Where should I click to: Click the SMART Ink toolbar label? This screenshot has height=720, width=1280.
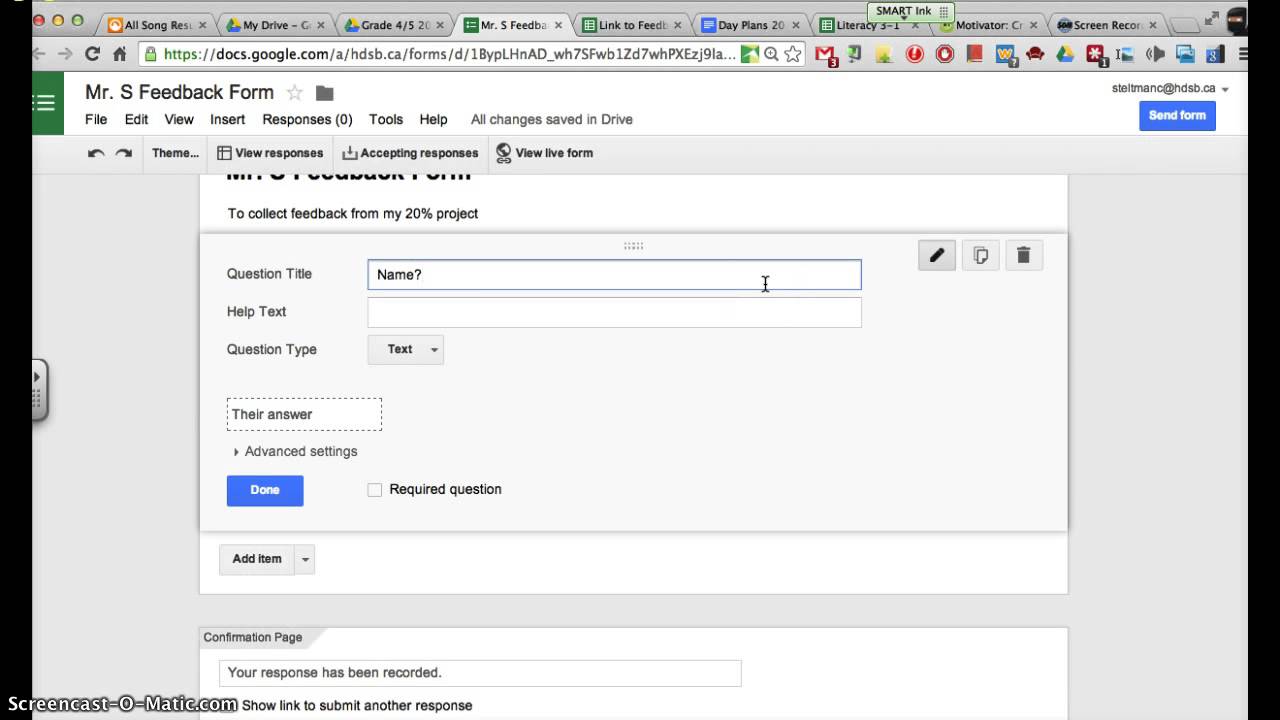[x=904, y=11]
